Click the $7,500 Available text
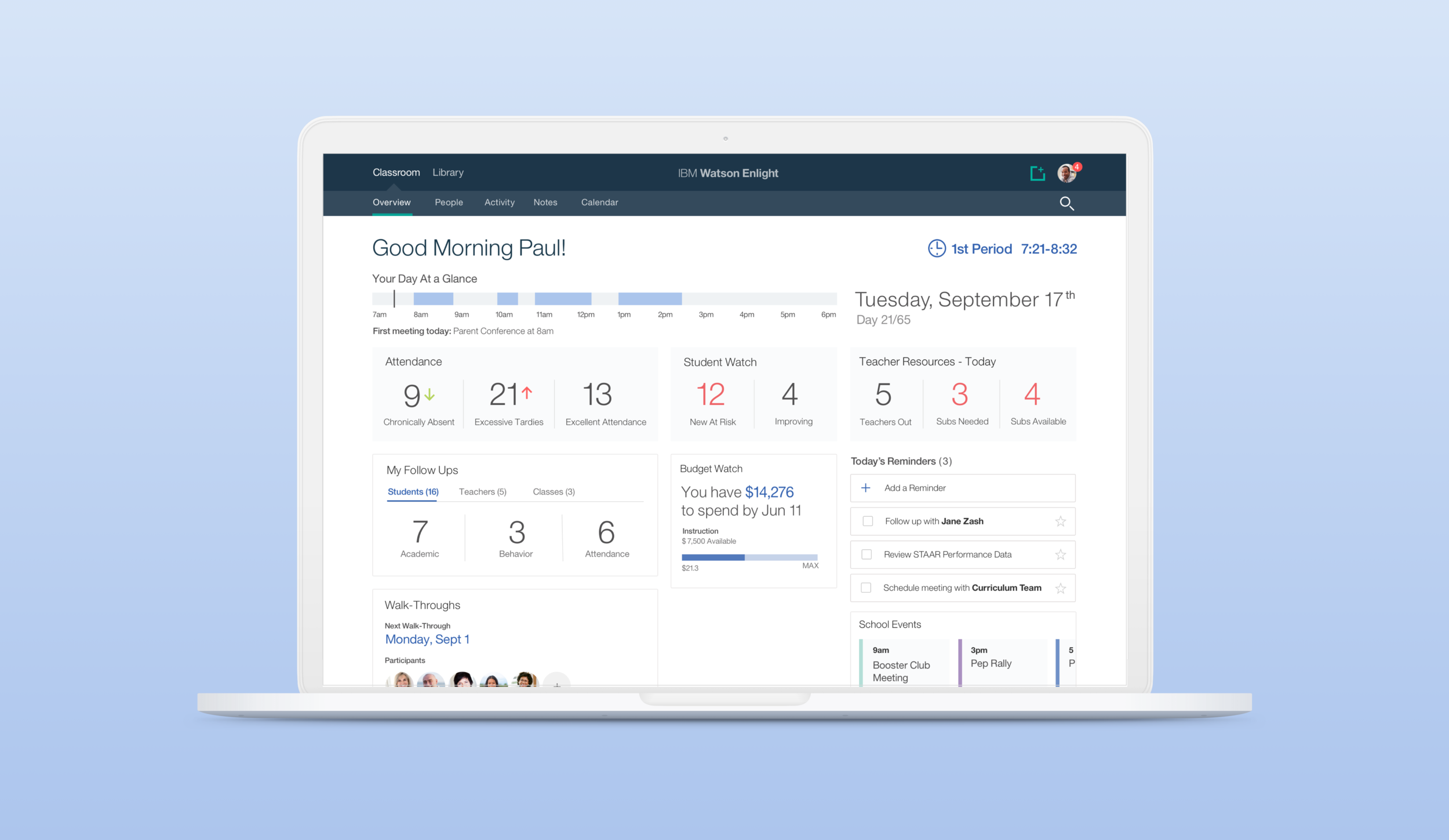 (x=709, y=541)
